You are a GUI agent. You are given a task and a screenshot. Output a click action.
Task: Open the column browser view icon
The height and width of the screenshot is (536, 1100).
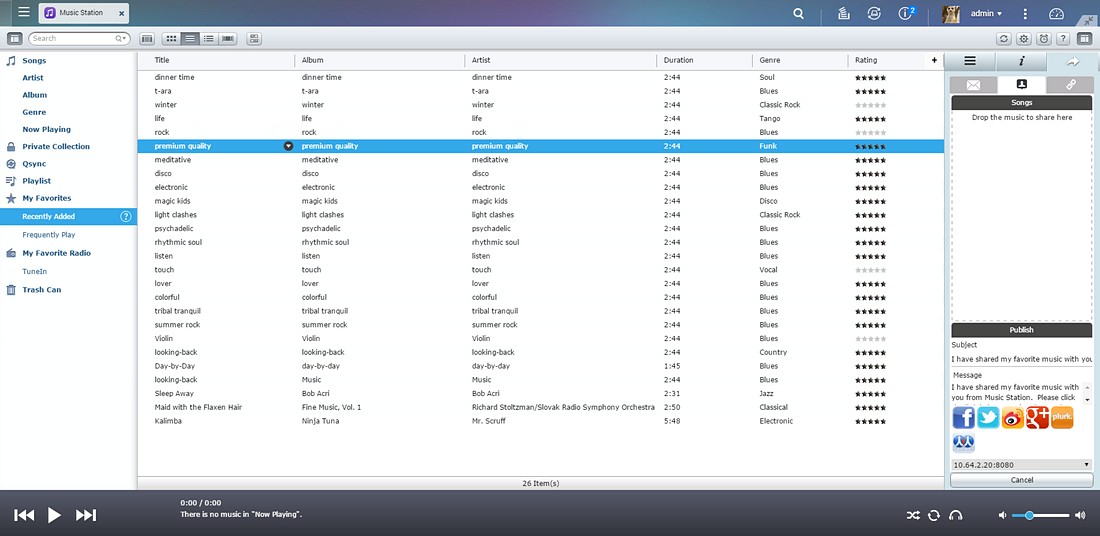[147, 39]
